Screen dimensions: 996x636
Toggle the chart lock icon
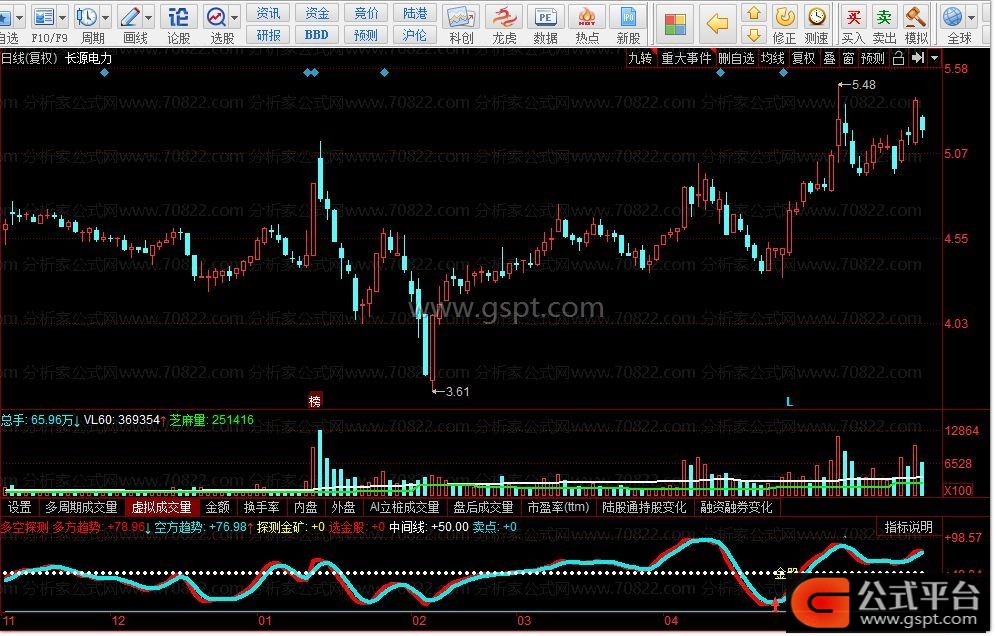click(x=898, y=58)
